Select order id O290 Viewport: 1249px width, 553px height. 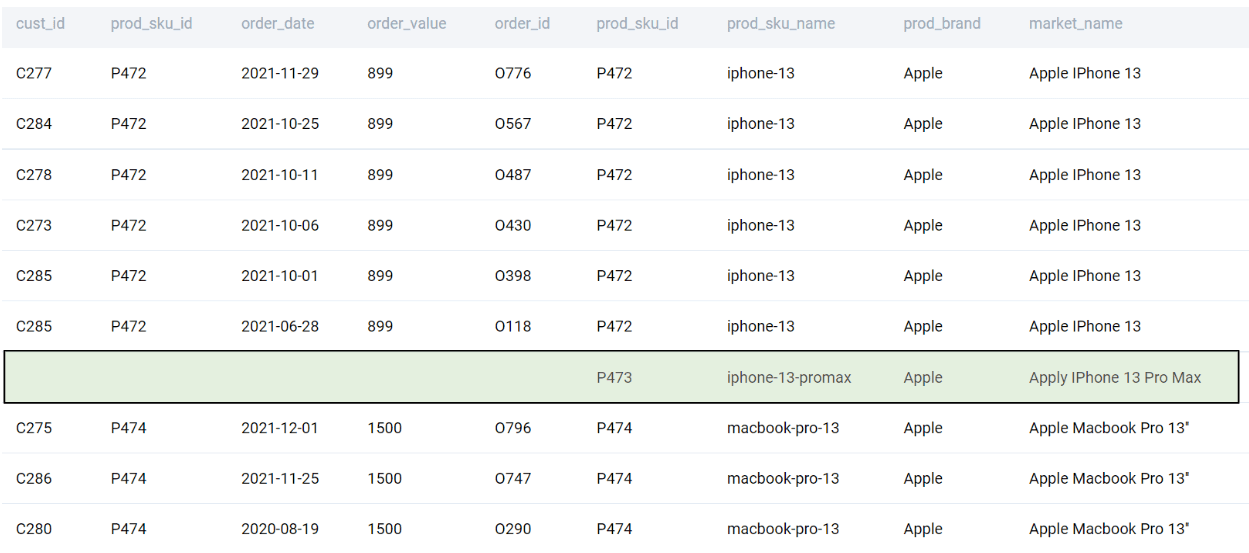[513, 529]
